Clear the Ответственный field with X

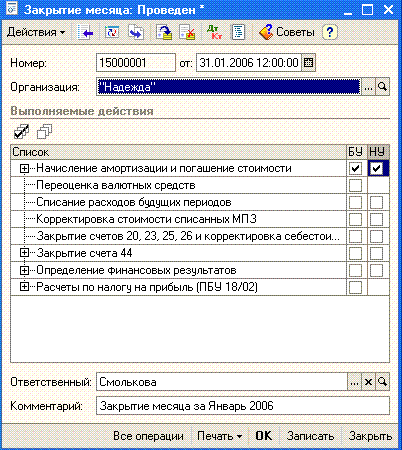click(x=368, y=382)
